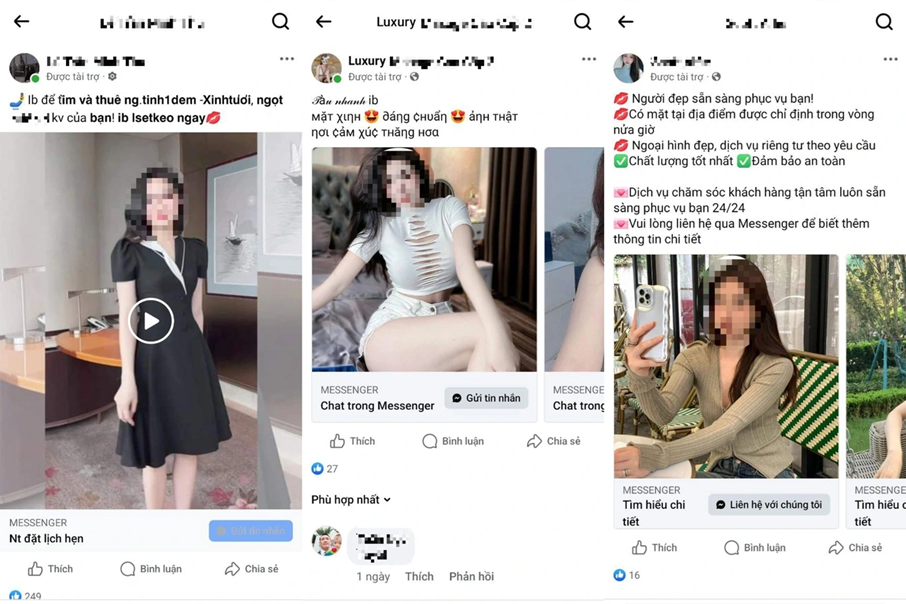Click the Gửi tin nhắn Messenger button
The image size is (906, 604).
click(486, 398)
